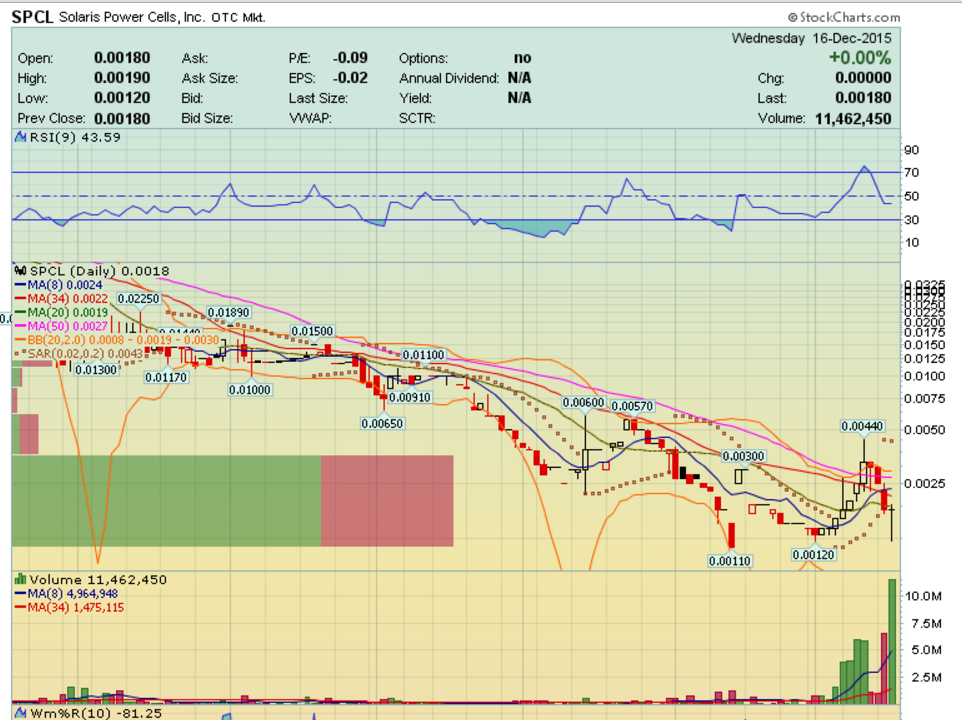
Task: Click the date Wednesday 16-Dec-2015
Action: tap(811, 38)
